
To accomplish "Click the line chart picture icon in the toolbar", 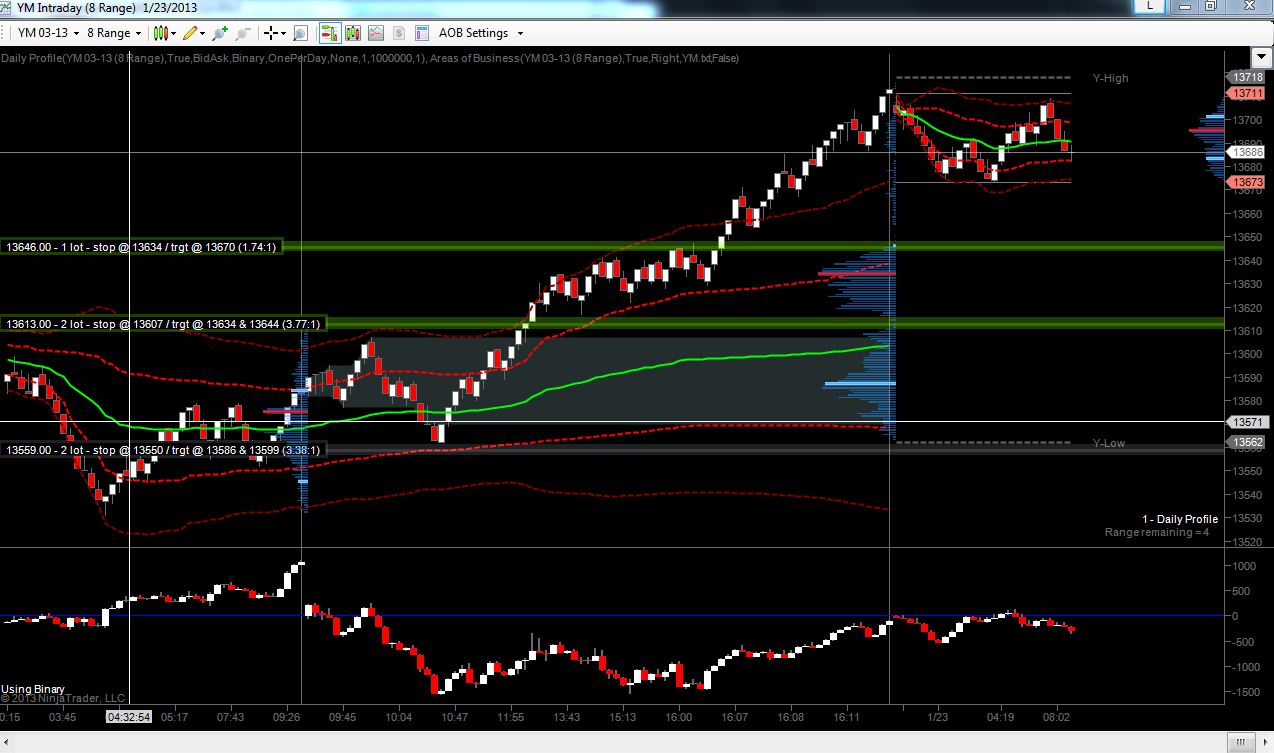I will click(x=376, y=33).
